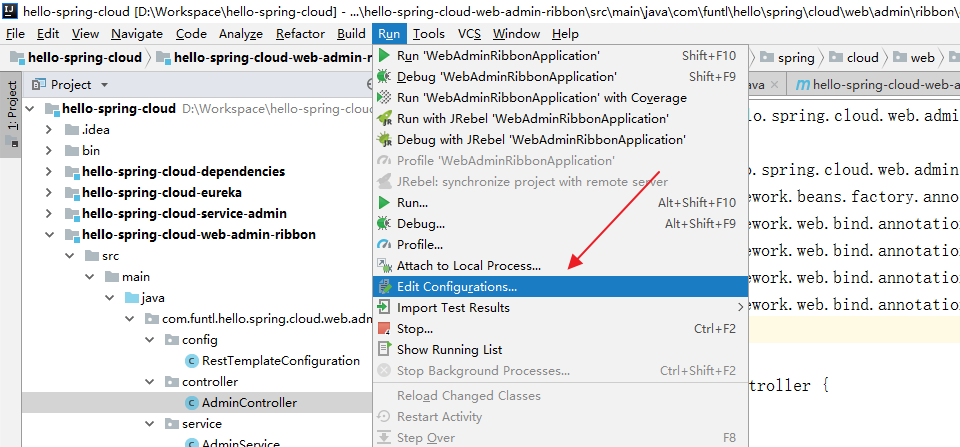The width and height of the screenshot is (960, 447).
Task: Open the Refactor menu
Action: click(x=300, y=34)
